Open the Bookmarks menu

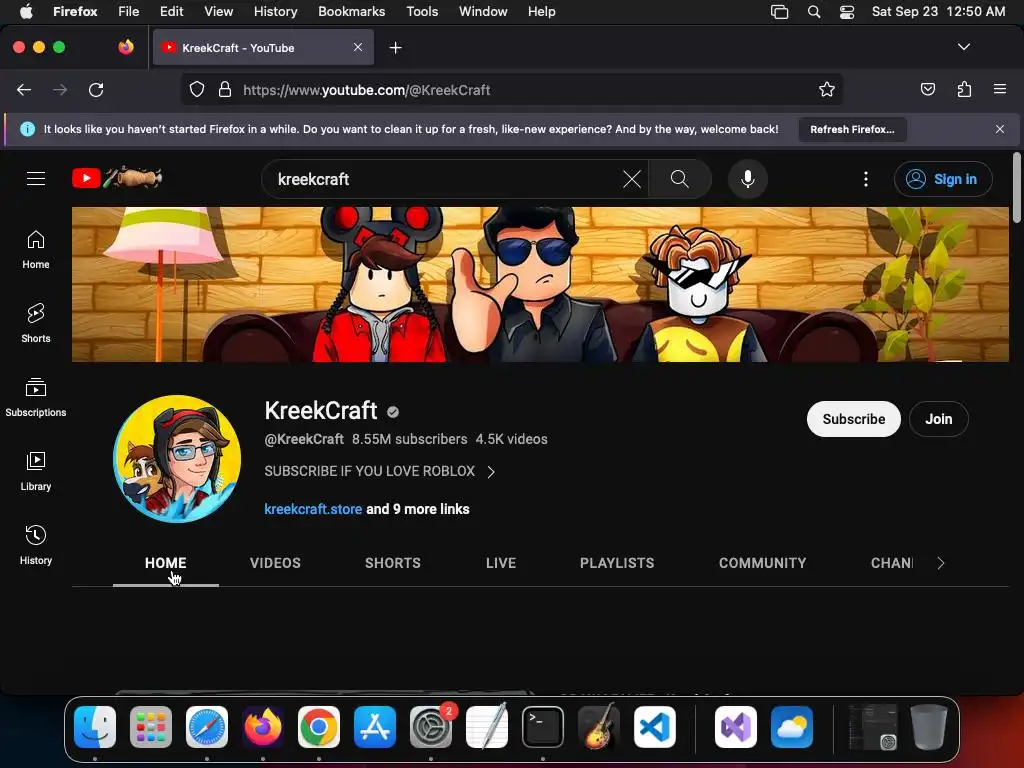click(x=351, y=12)
